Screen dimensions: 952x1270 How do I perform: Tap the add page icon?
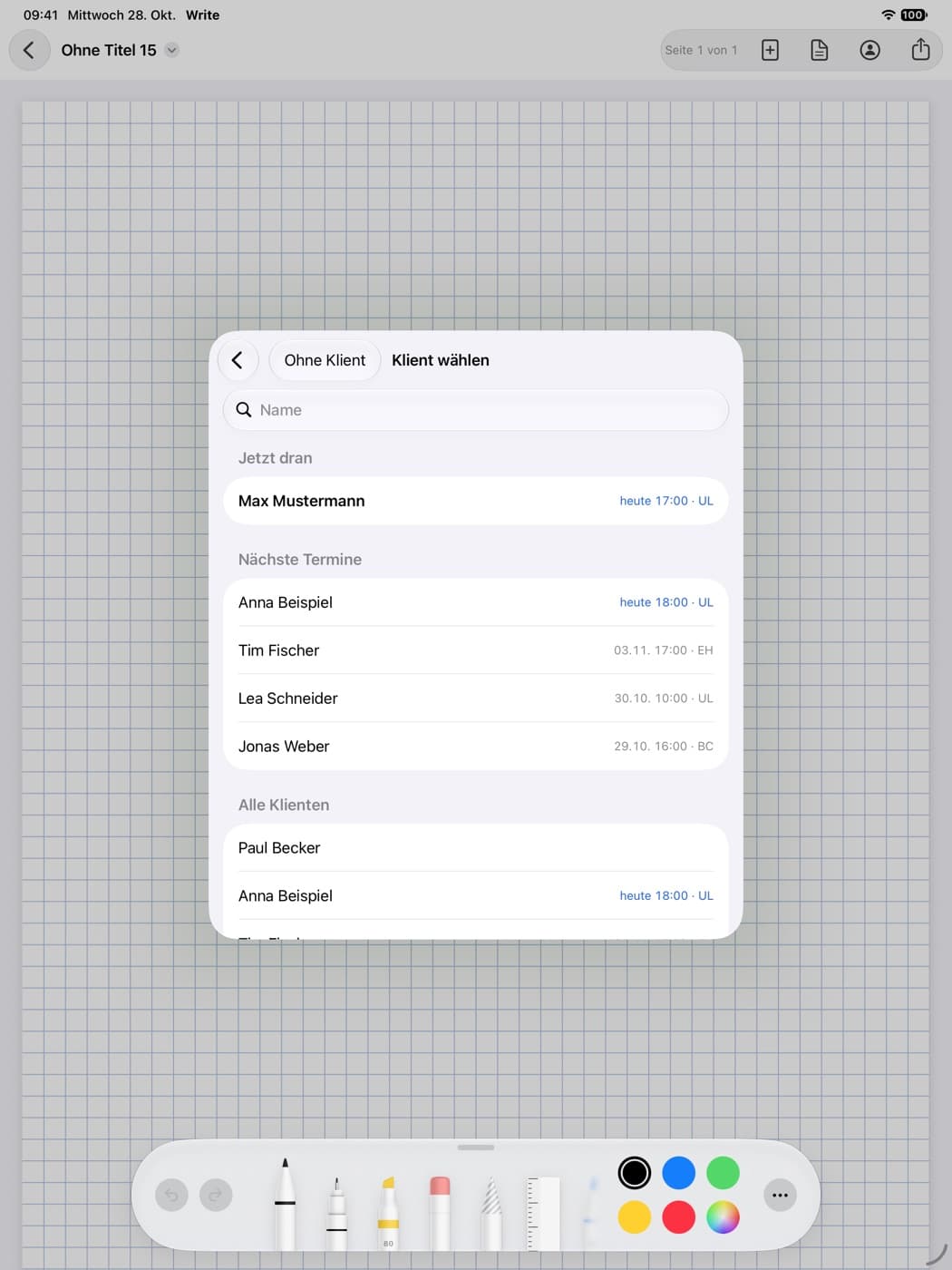tap(770, 50)
